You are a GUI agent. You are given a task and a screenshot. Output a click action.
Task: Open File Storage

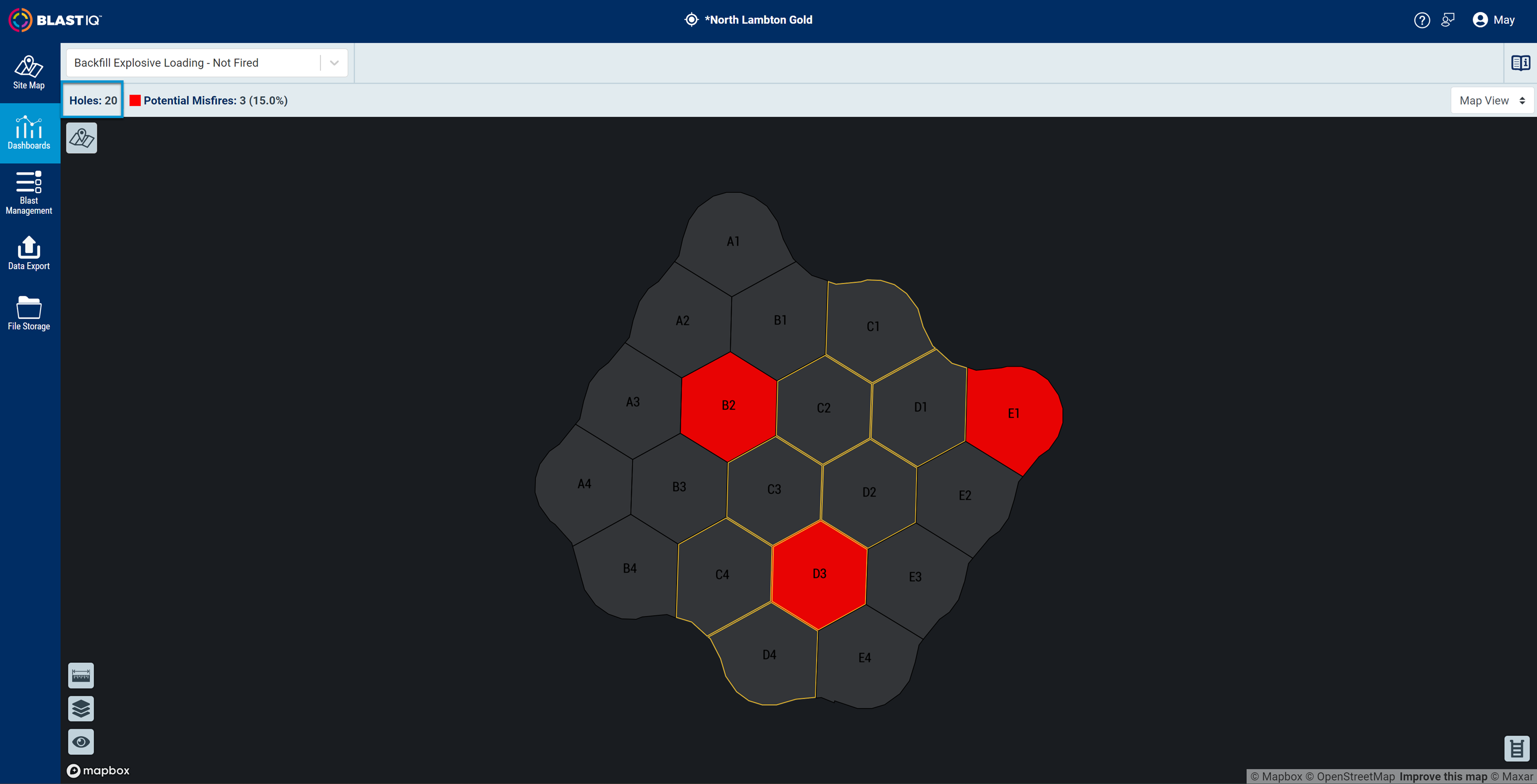click(29, 313)
